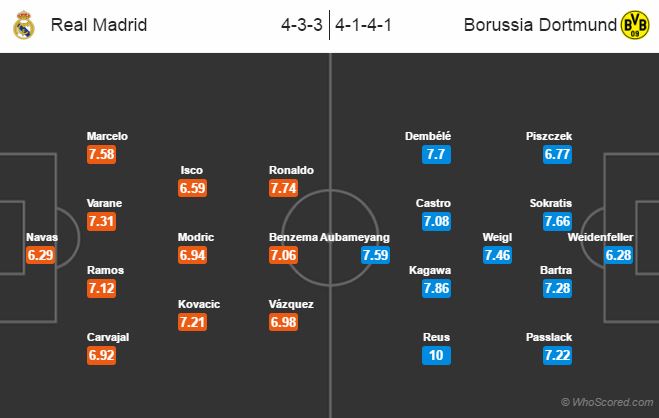Click Carvajal's 6.92 rating badge
The height and width of the screenshot is (418, 659).
(x=101, y=355)
